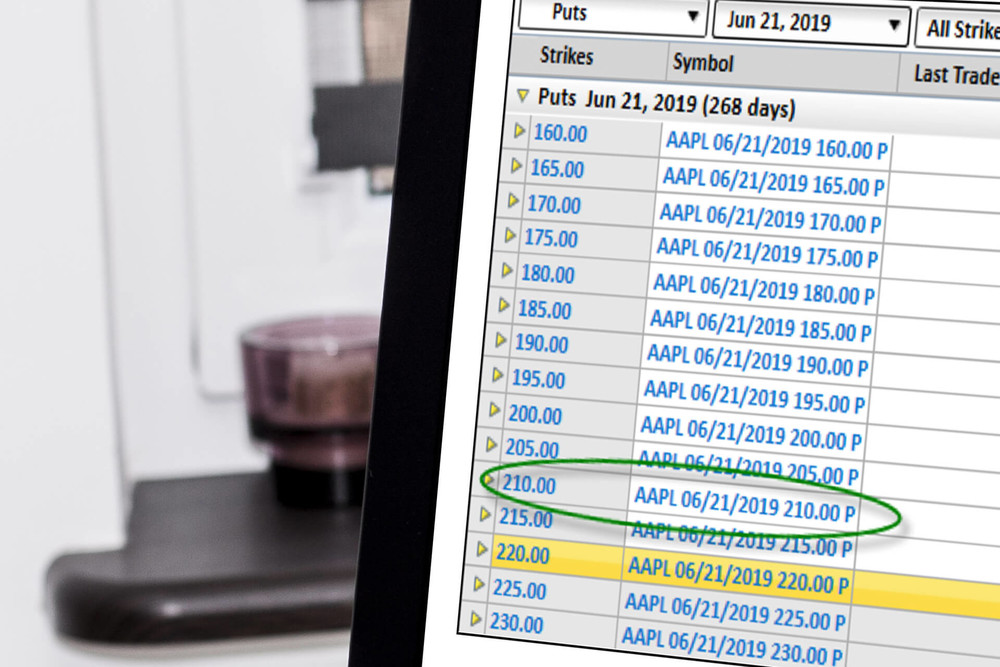Open symbol AAPL 06/21/2019 225.00 P
Image resolution: width=1000 pixels, height=667 pixels.
735,612
